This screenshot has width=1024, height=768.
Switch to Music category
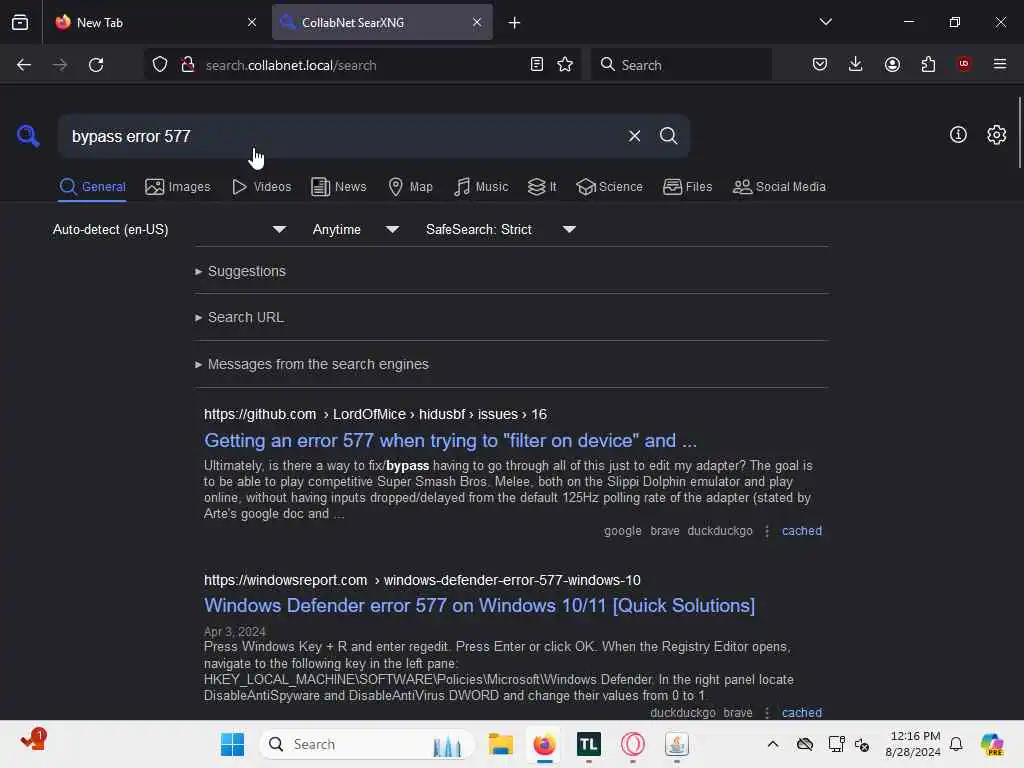(481, 187)
